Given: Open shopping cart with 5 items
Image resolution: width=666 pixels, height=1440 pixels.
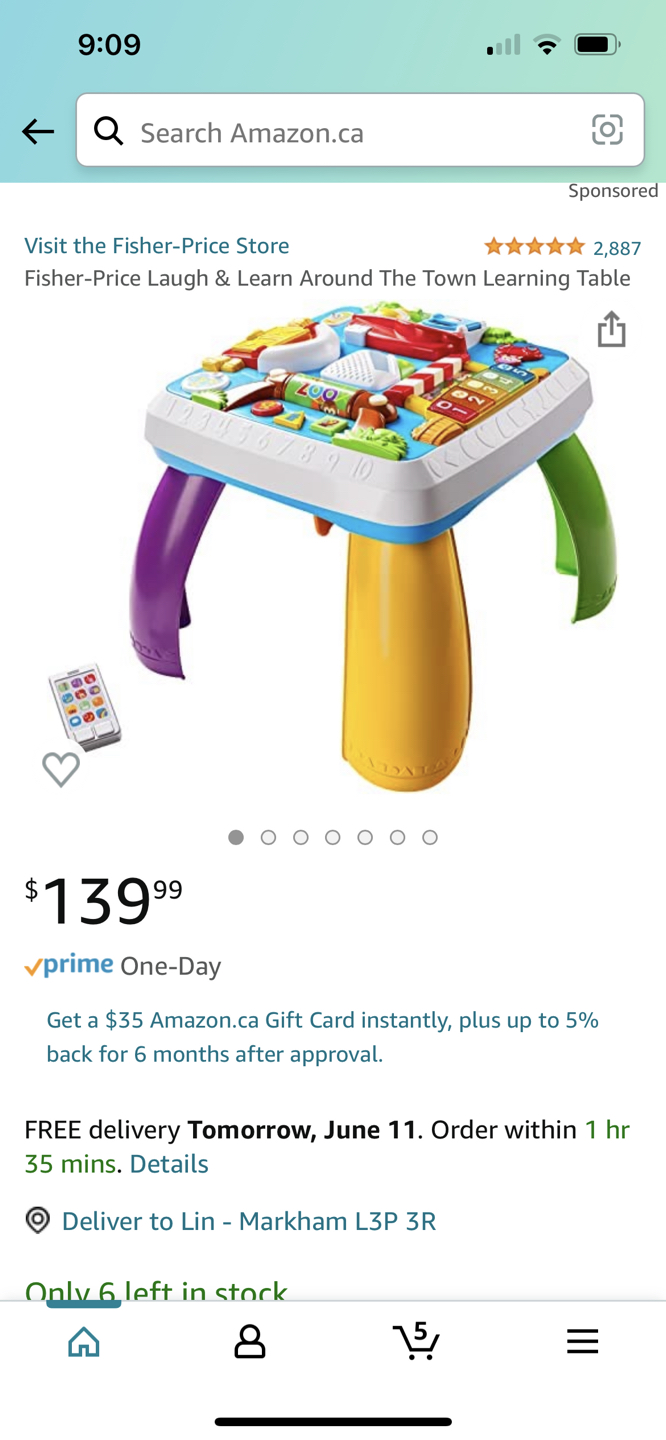Looking at the screenshot, I should click(x=416, y=1340).
